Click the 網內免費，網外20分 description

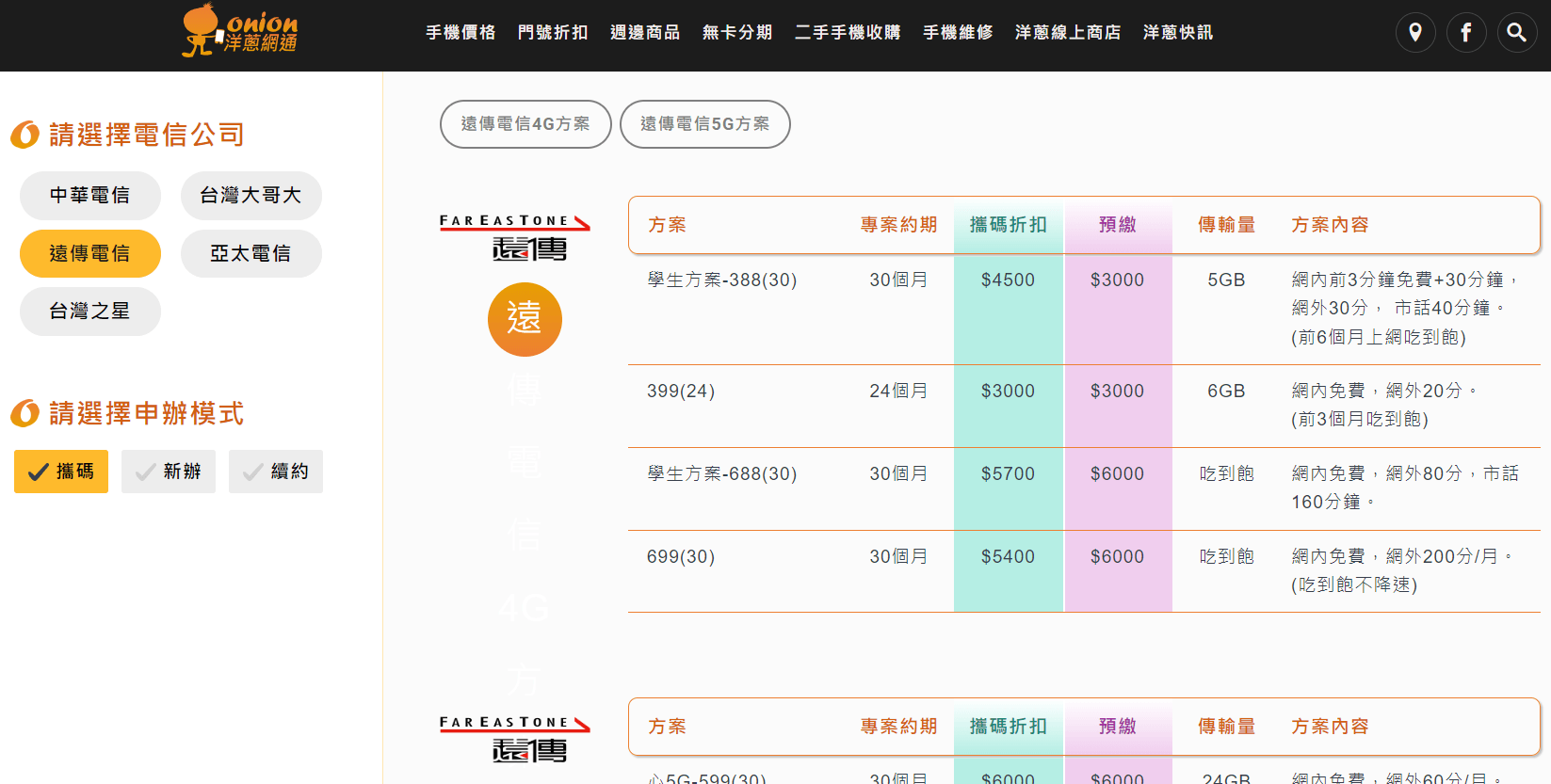point(1384,392)
